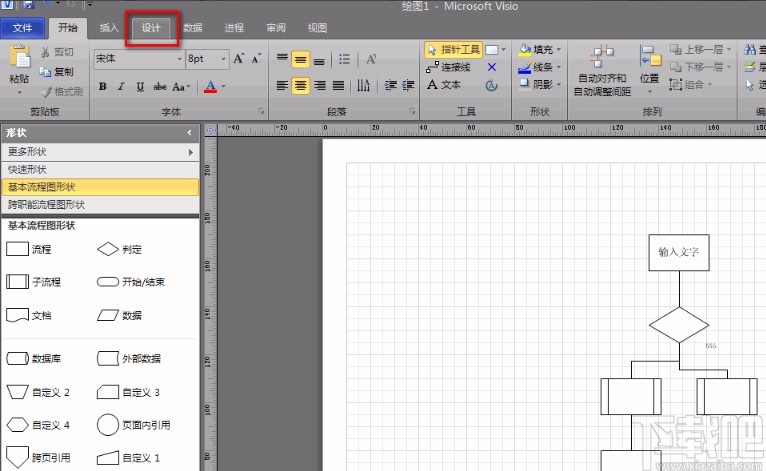Toggle Underline formatting
This screenshot has width=766, height=471.
(140, 86)
